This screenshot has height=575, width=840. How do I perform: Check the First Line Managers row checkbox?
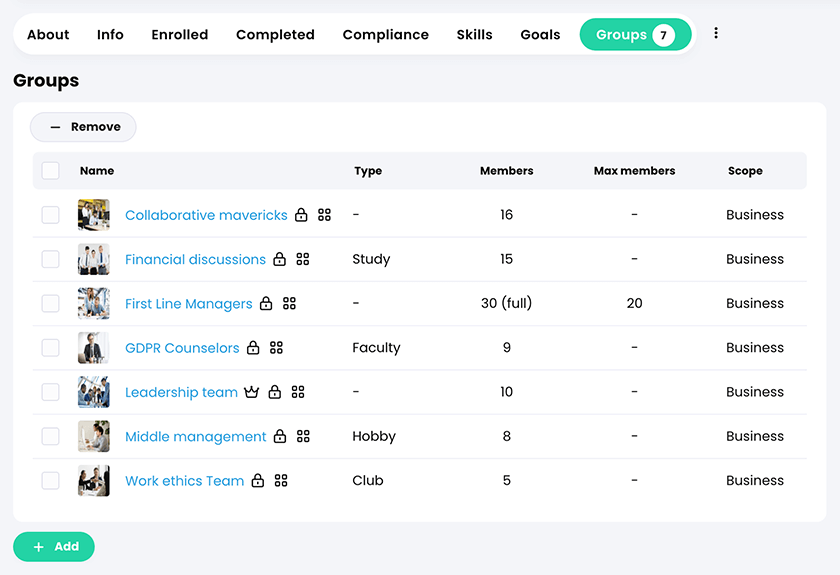(50, 303)
